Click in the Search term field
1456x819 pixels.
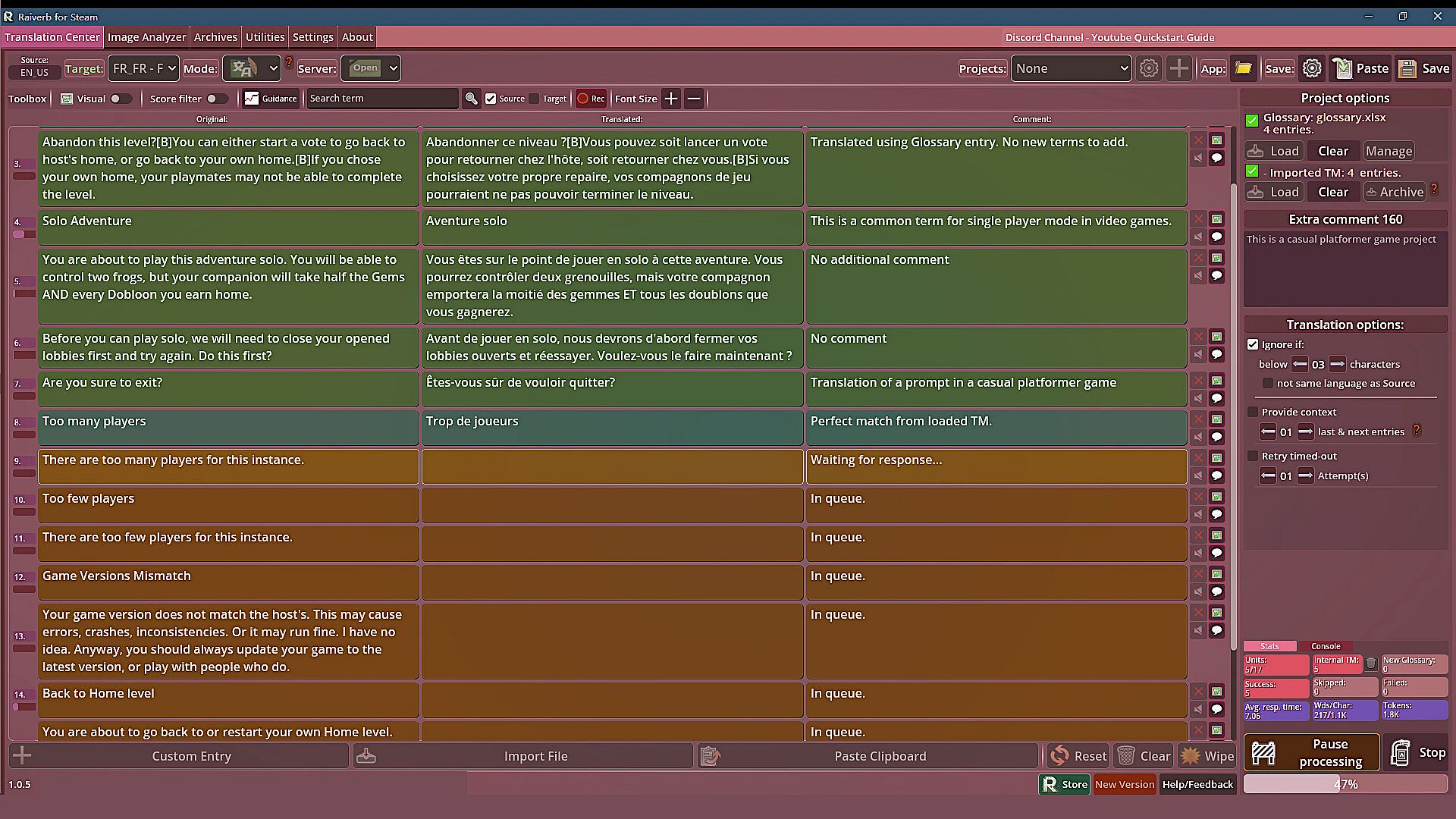coord(381,99)
